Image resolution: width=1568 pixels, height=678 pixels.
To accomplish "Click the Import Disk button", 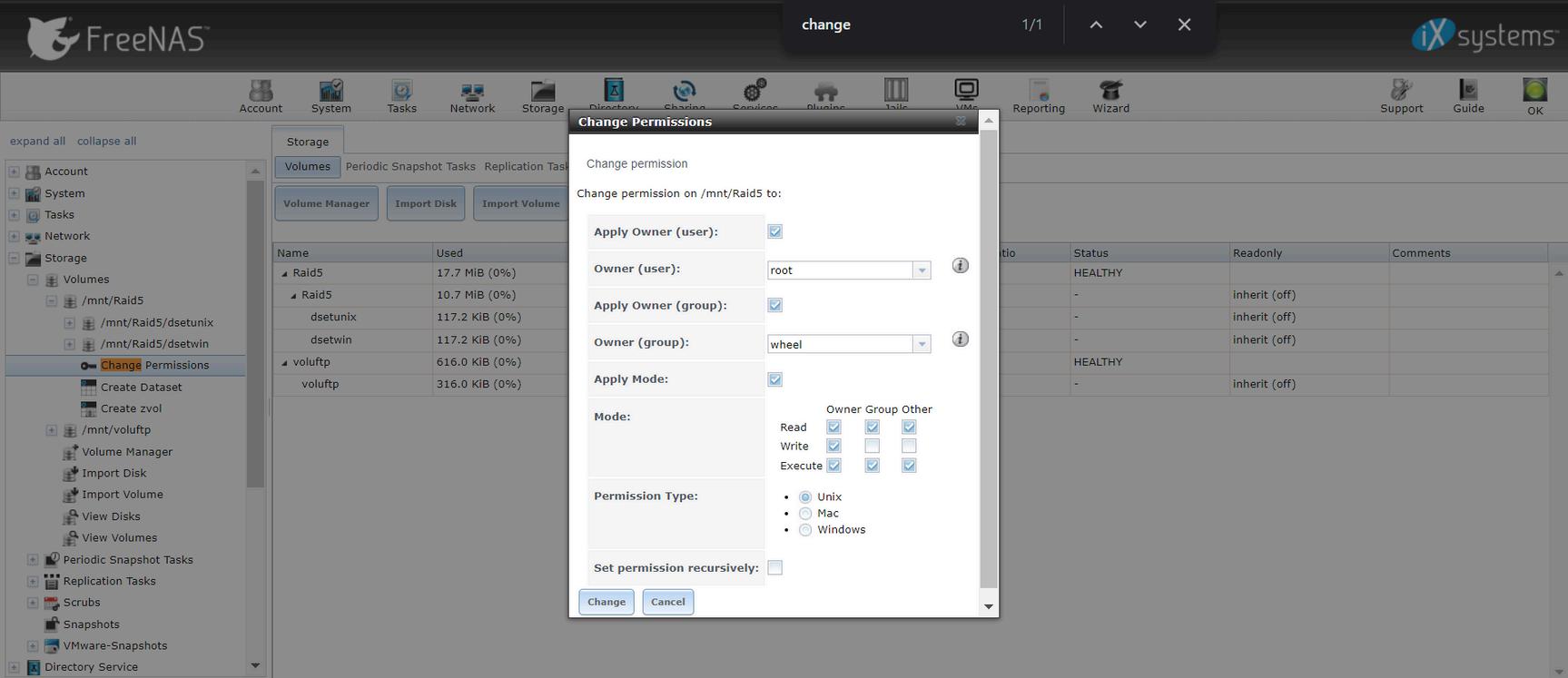I will 426,203.
